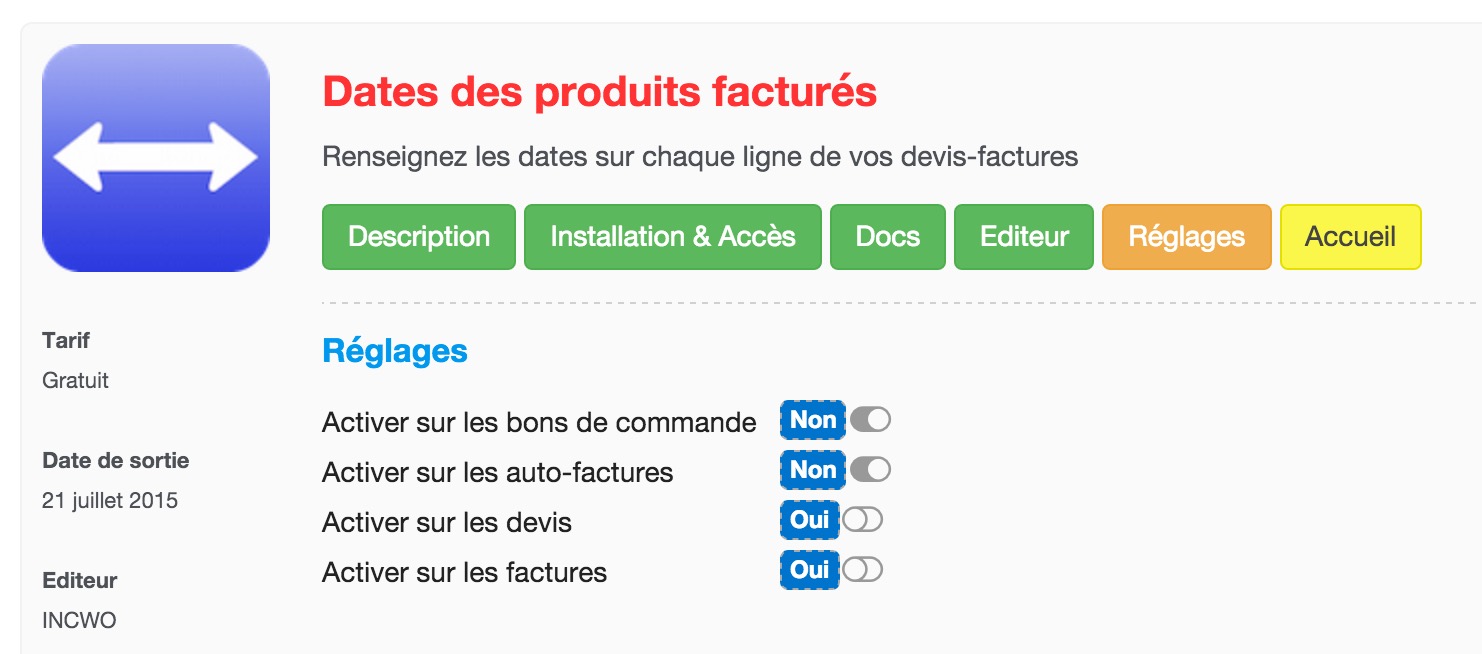Click the blue Réglages section heading
1482x654 pixels.
(x=395, y=351)
